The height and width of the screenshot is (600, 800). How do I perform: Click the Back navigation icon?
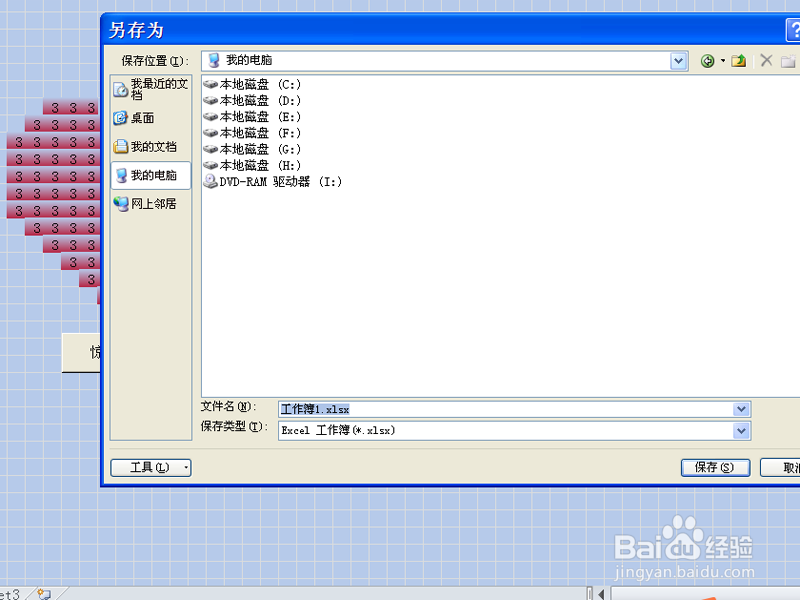(706, 60)
